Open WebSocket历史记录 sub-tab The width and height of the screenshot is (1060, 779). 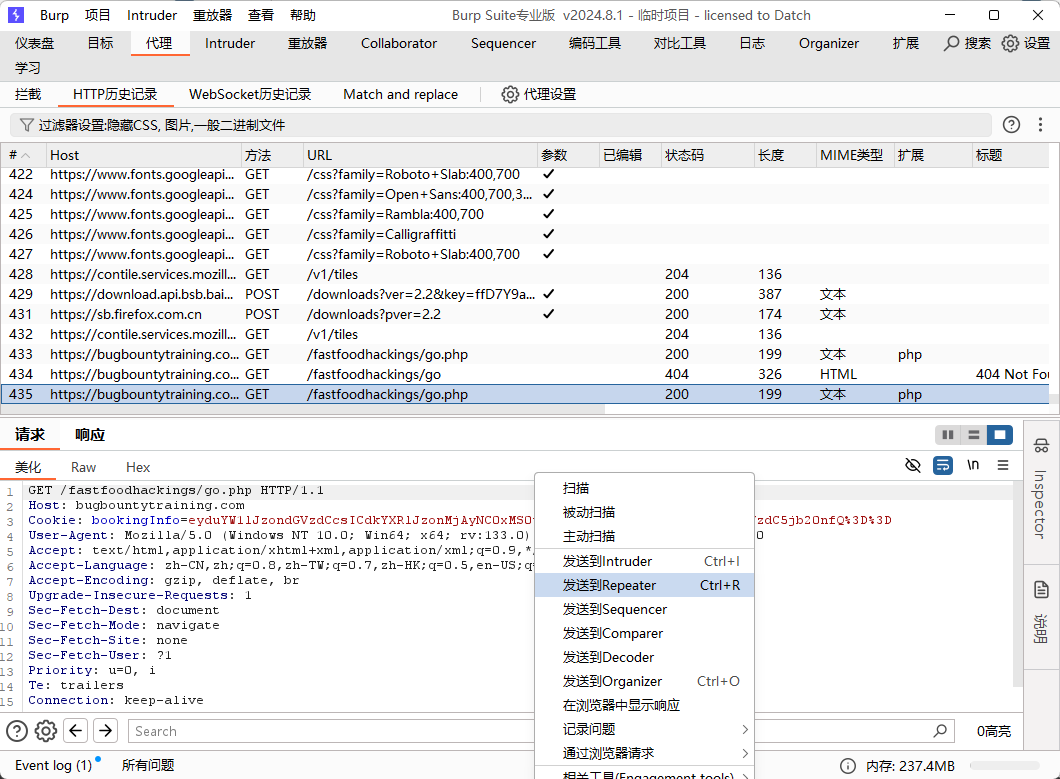point(250,94)
